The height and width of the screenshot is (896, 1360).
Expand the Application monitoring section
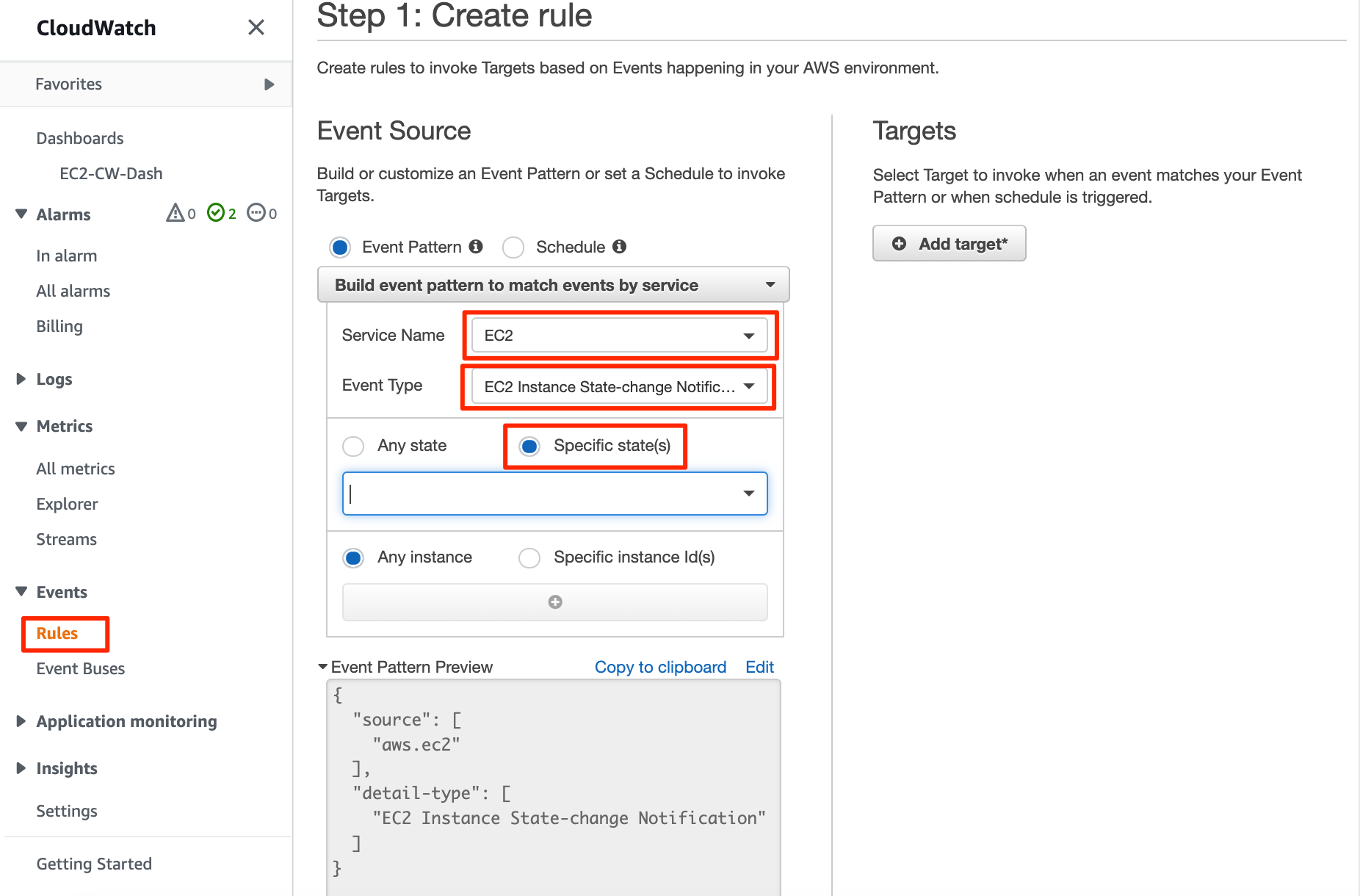21,721
